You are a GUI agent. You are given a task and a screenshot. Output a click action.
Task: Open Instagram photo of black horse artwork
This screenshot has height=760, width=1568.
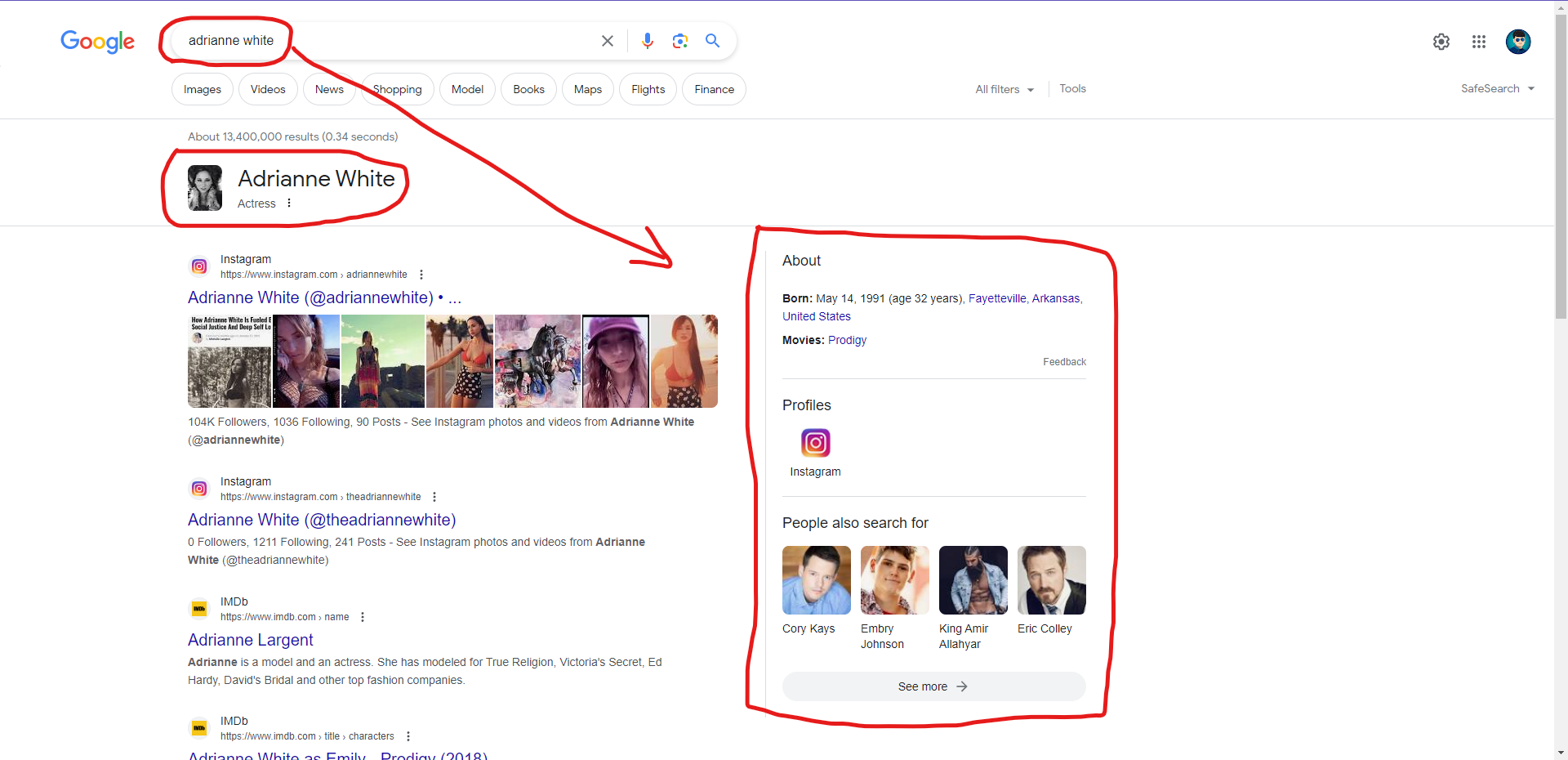pos(537,361)
